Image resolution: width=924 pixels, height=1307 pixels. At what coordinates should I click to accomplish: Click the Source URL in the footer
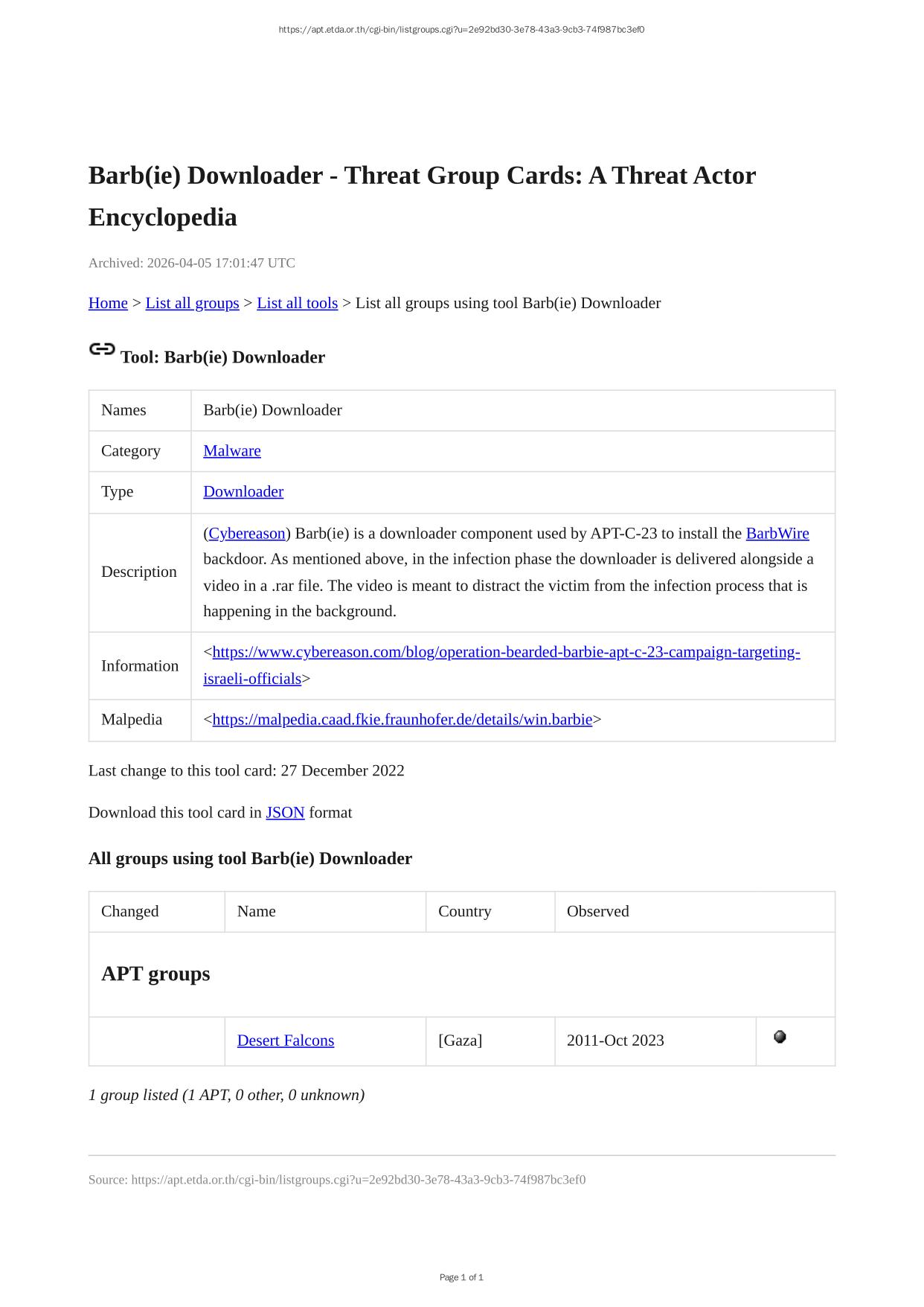point(358,1180)
